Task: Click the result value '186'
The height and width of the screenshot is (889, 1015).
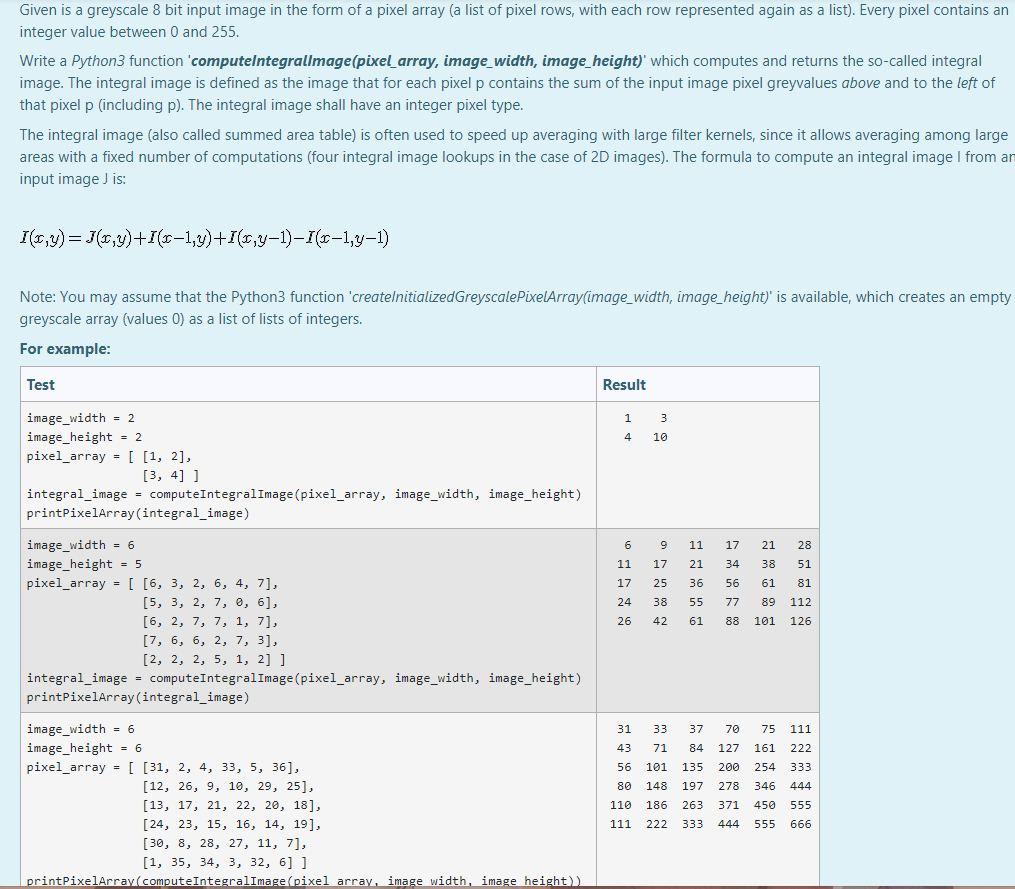Action: coord(656,805)
